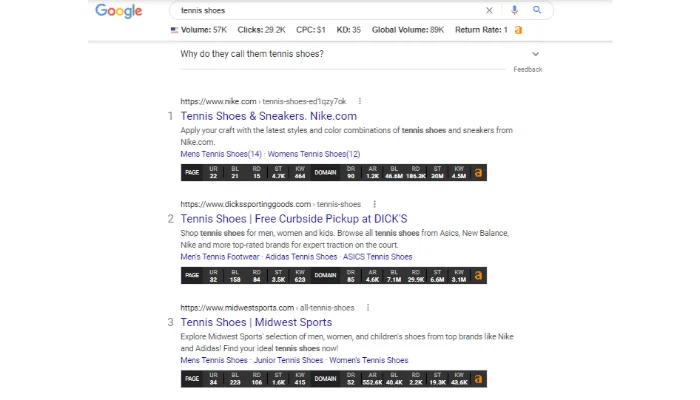Image resolution: width=700 pixels, height=400 pixels.
Task: Click the 'Global Volume: 89K' metric
Action: [x=408, y=30]
